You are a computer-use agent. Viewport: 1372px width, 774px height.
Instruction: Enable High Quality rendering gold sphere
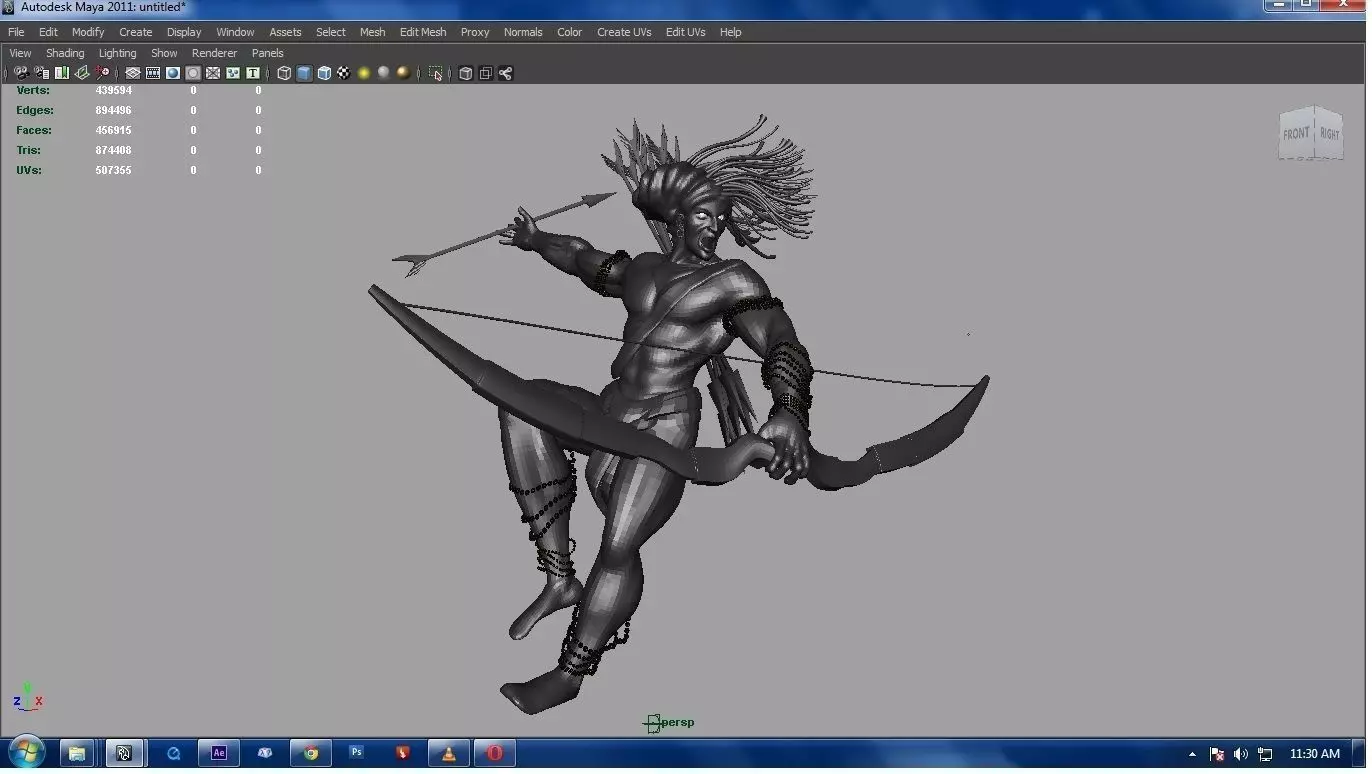(403, 73)
